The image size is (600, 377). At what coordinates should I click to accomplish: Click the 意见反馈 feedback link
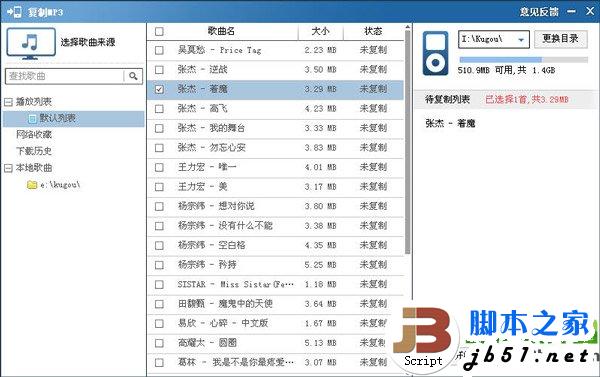(539, 12)
